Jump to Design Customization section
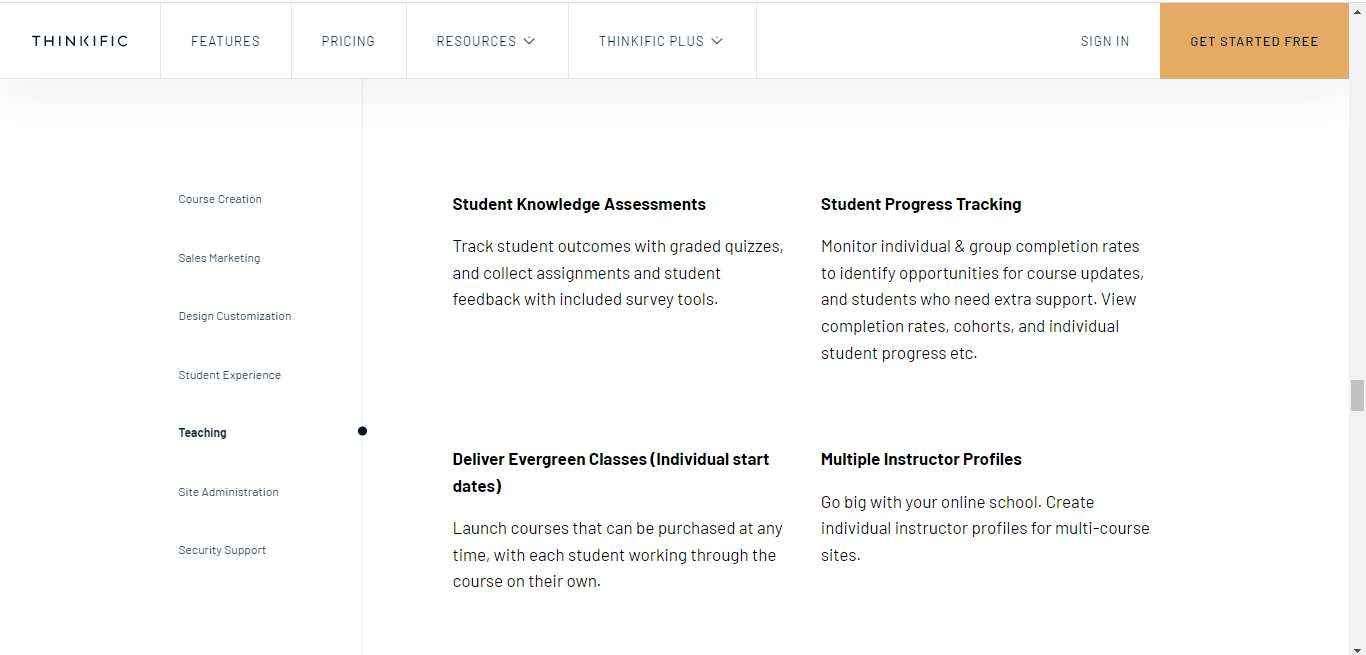Screen dimensions: 1366x655 (x=235, y=316)
